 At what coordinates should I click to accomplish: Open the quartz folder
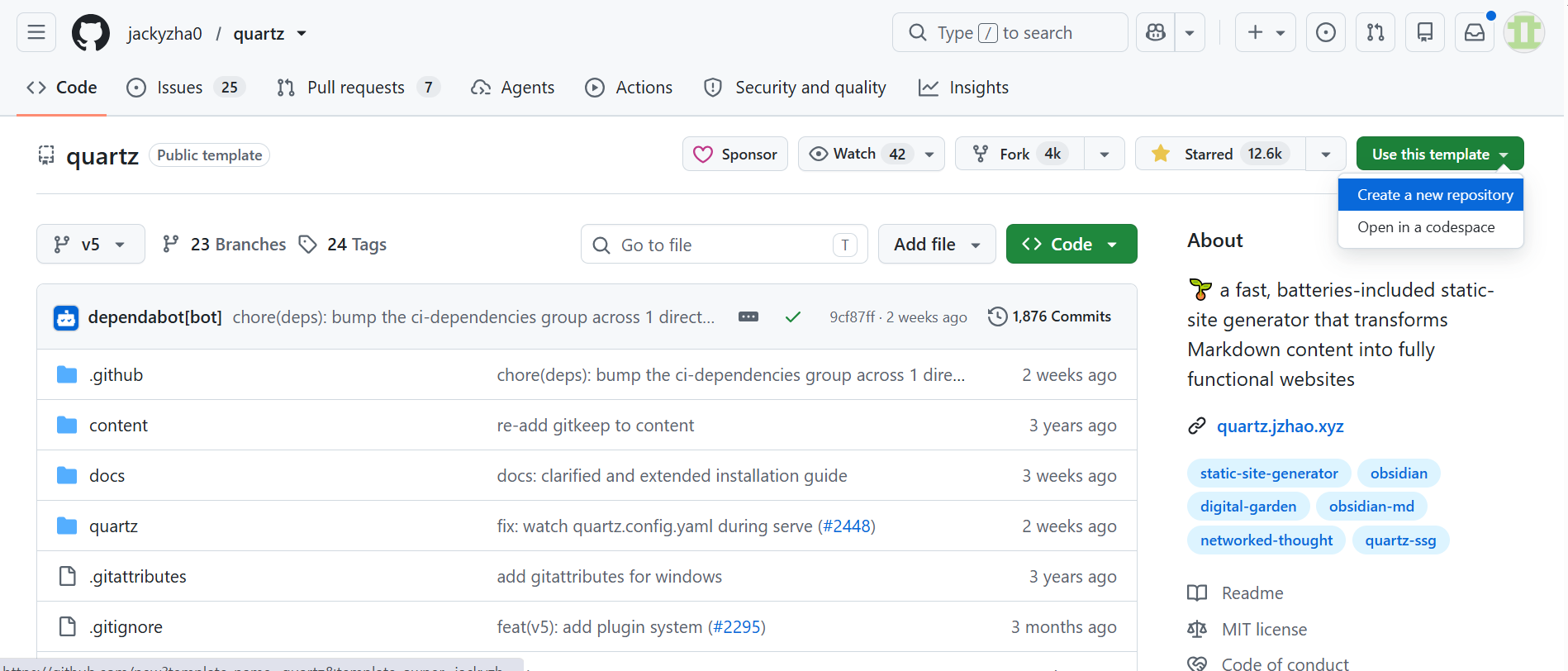pyautogui.click(x=114, y=526)
